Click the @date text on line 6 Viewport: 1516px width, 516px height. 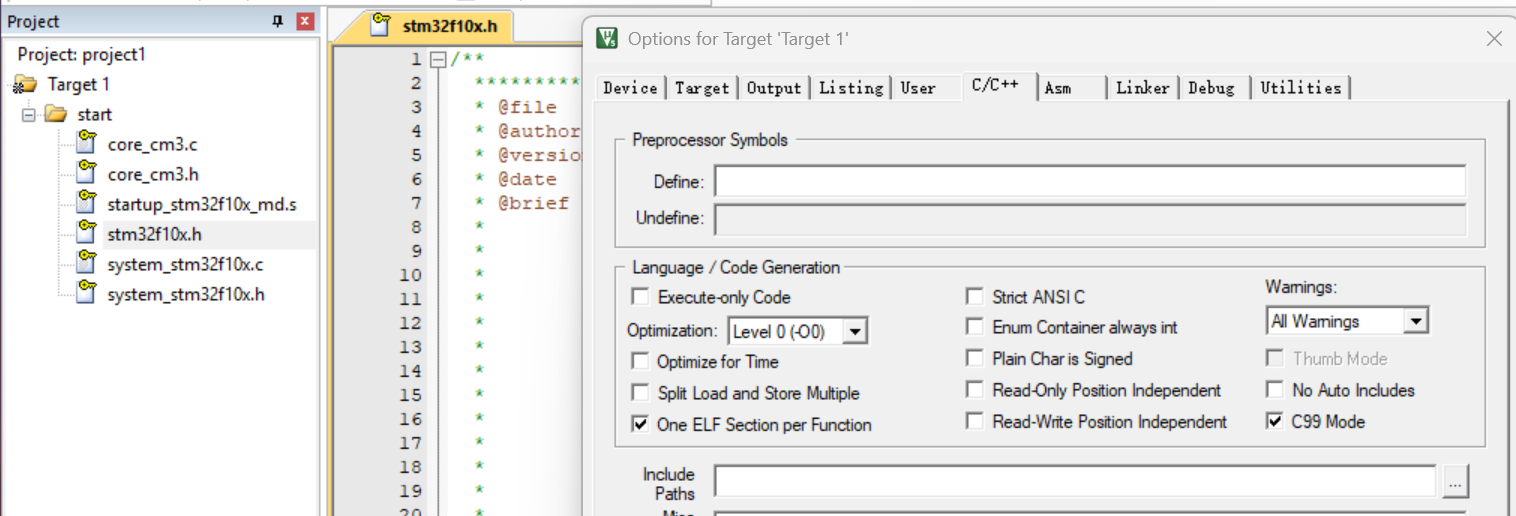(x=527, y=179)
